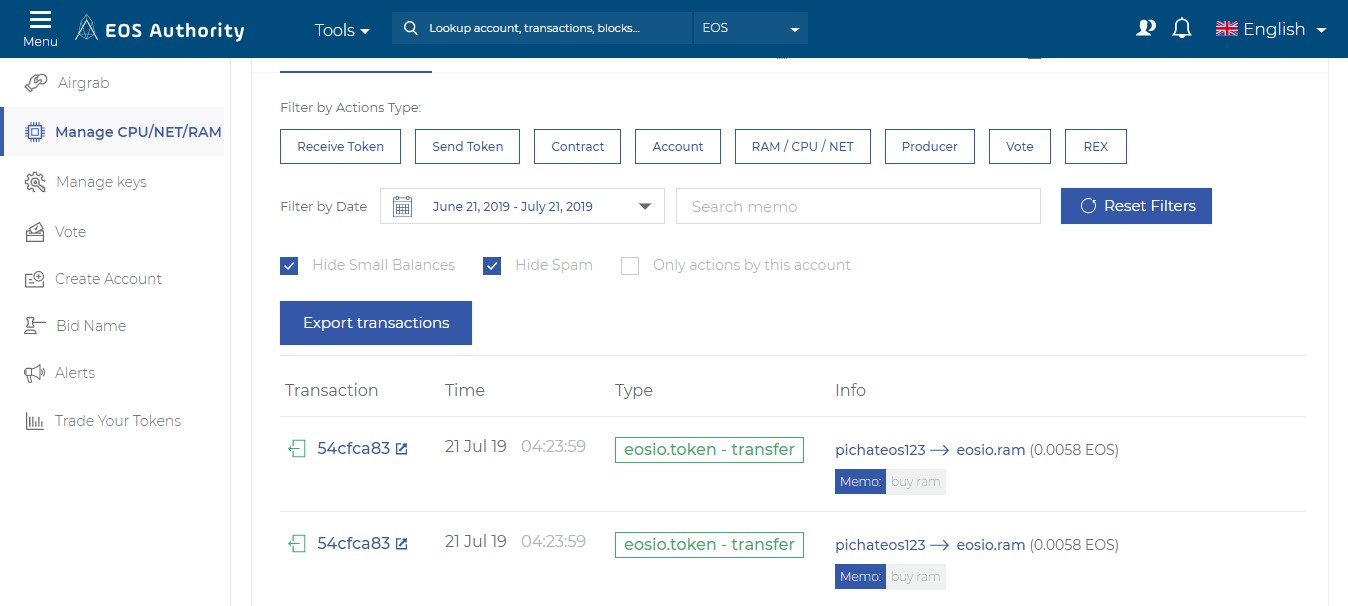1348x606 pixels.
Task: Open Create Account sidebar item
Action: point(108,279)
